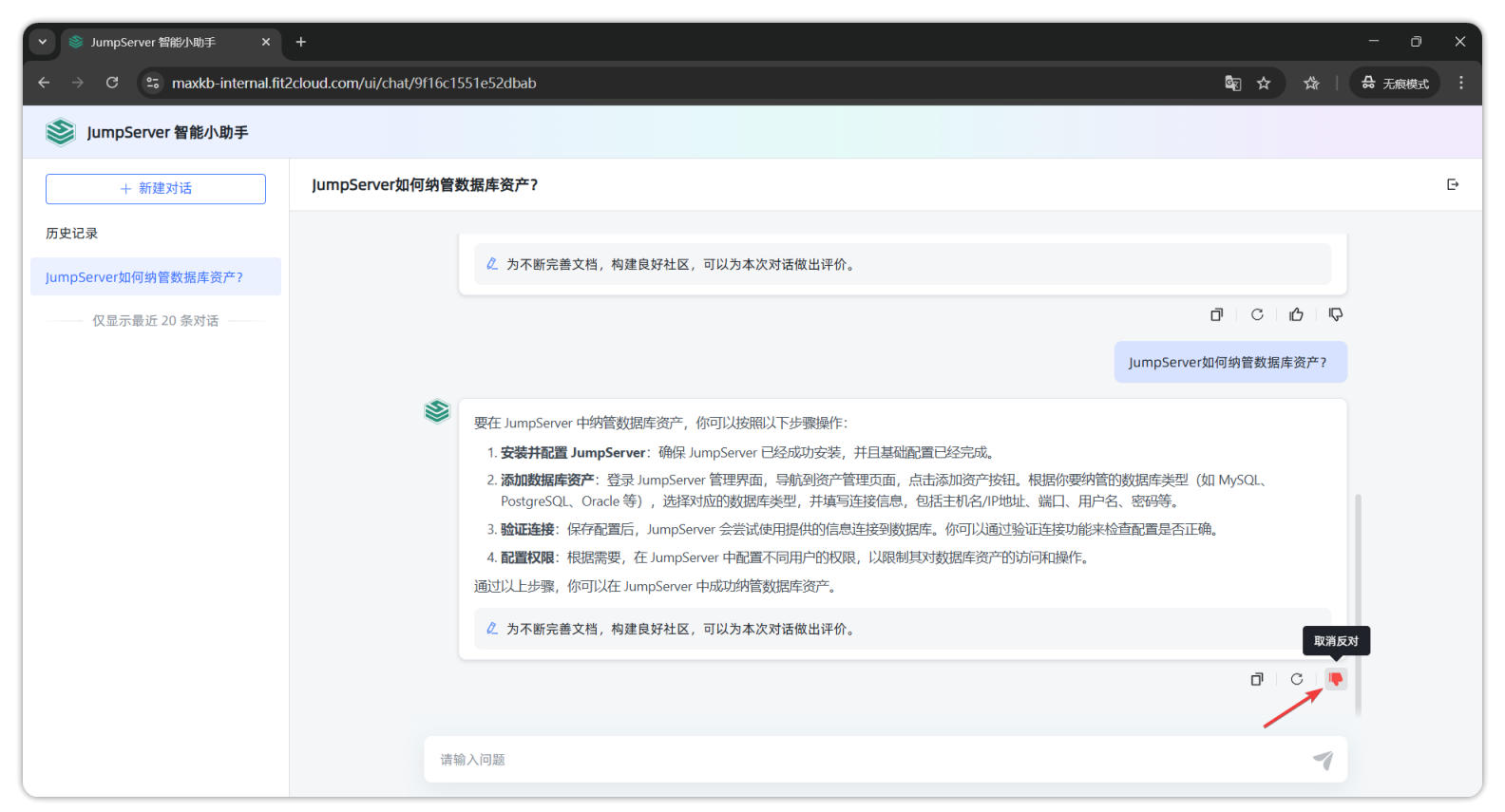
Task: Click the 历史记录 label in the sidebar
Action: [x=72, y=233]
